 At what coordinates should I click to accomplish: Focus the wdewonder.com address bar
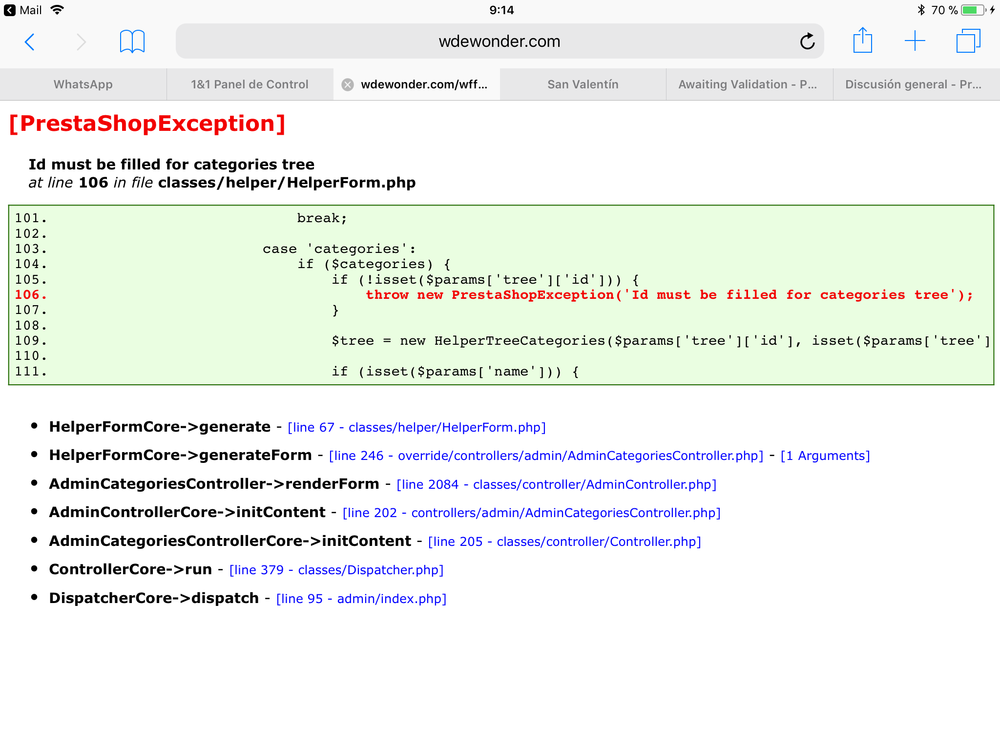click(499, 41)
